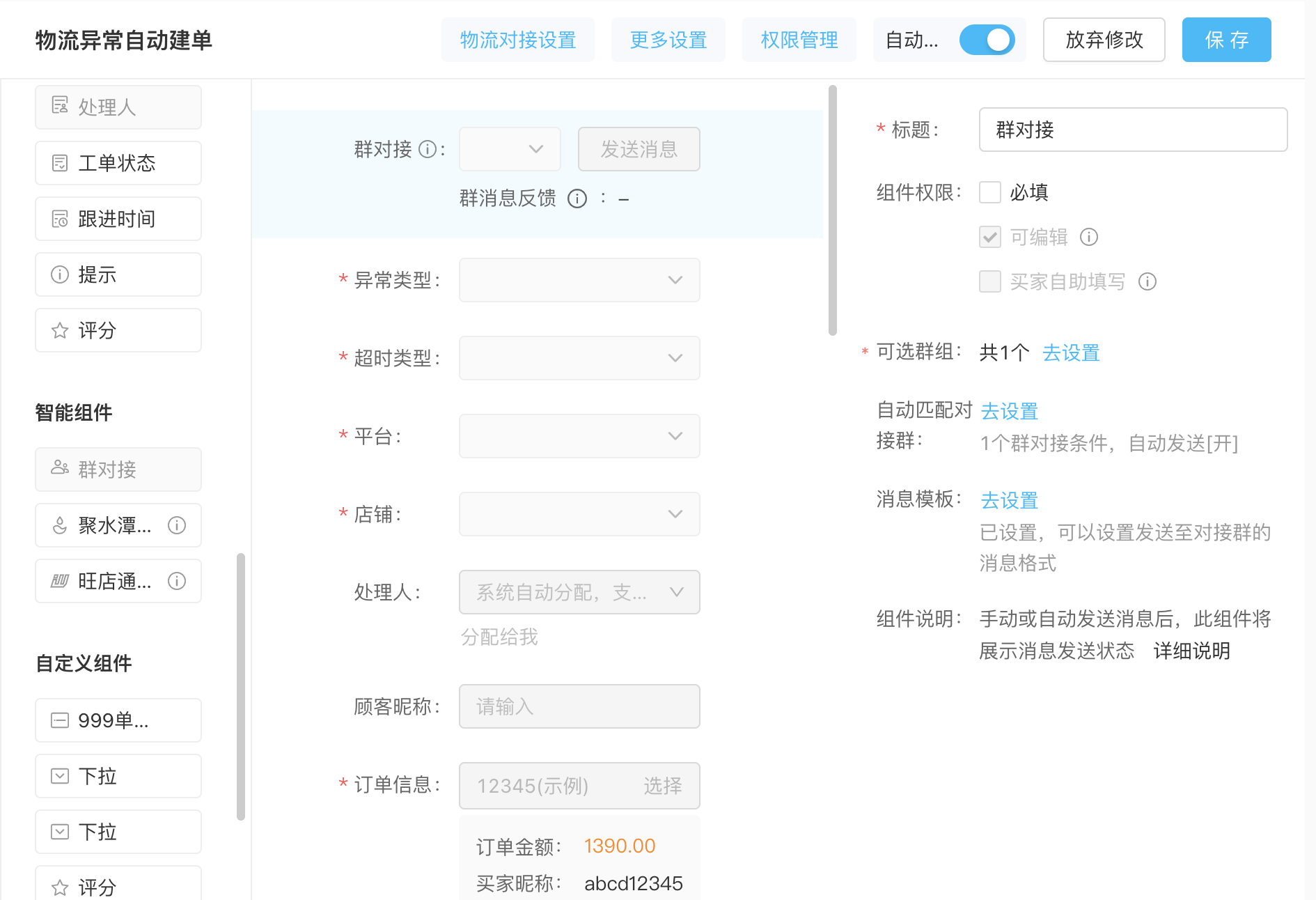The width and height of the screenshot is (1316, 900).
Task: Click the second 下拉 dropdown component icon
Action: [60, 832]
